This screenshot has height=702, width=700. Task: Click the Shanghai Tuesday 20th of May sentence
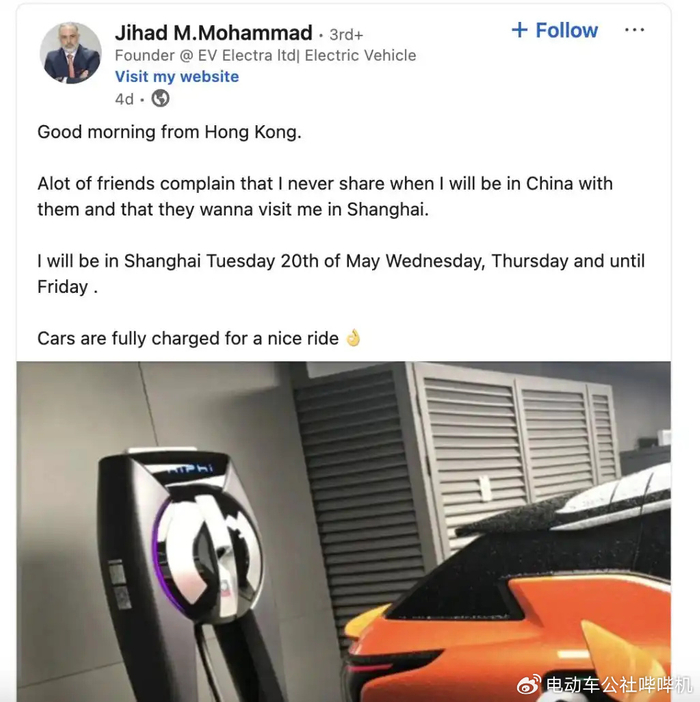(341, 274)
